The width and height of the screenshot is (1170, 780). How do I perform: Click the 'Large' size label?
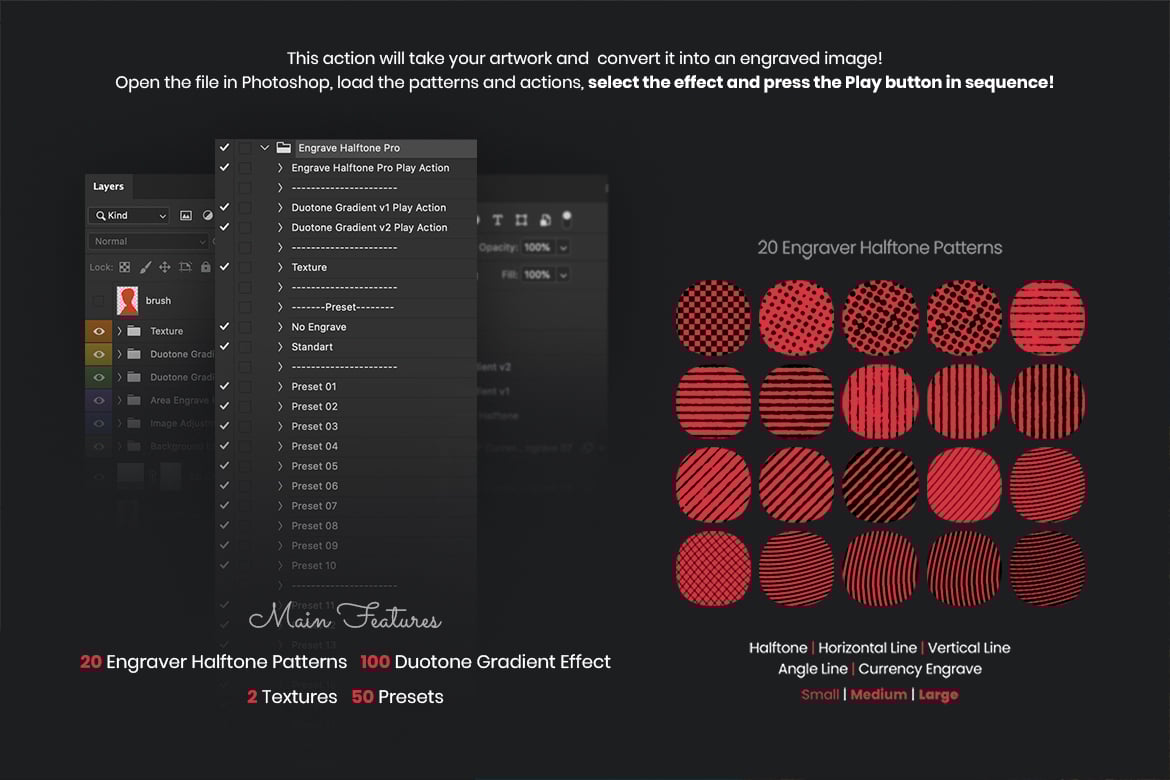[x=938, y=695]
